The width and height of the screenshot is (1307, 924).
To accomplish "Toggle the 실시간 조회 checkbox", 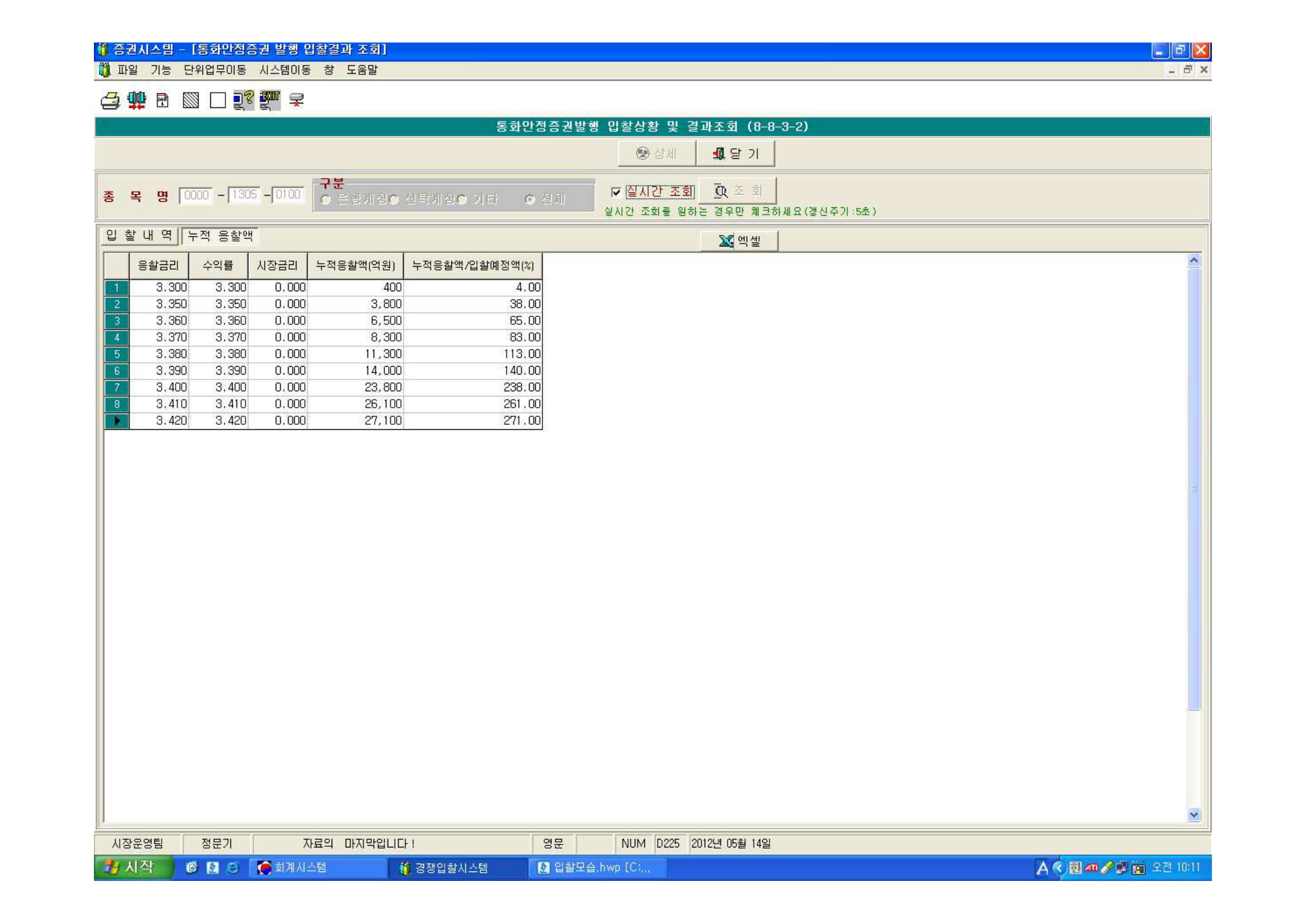I will [615, 192].
